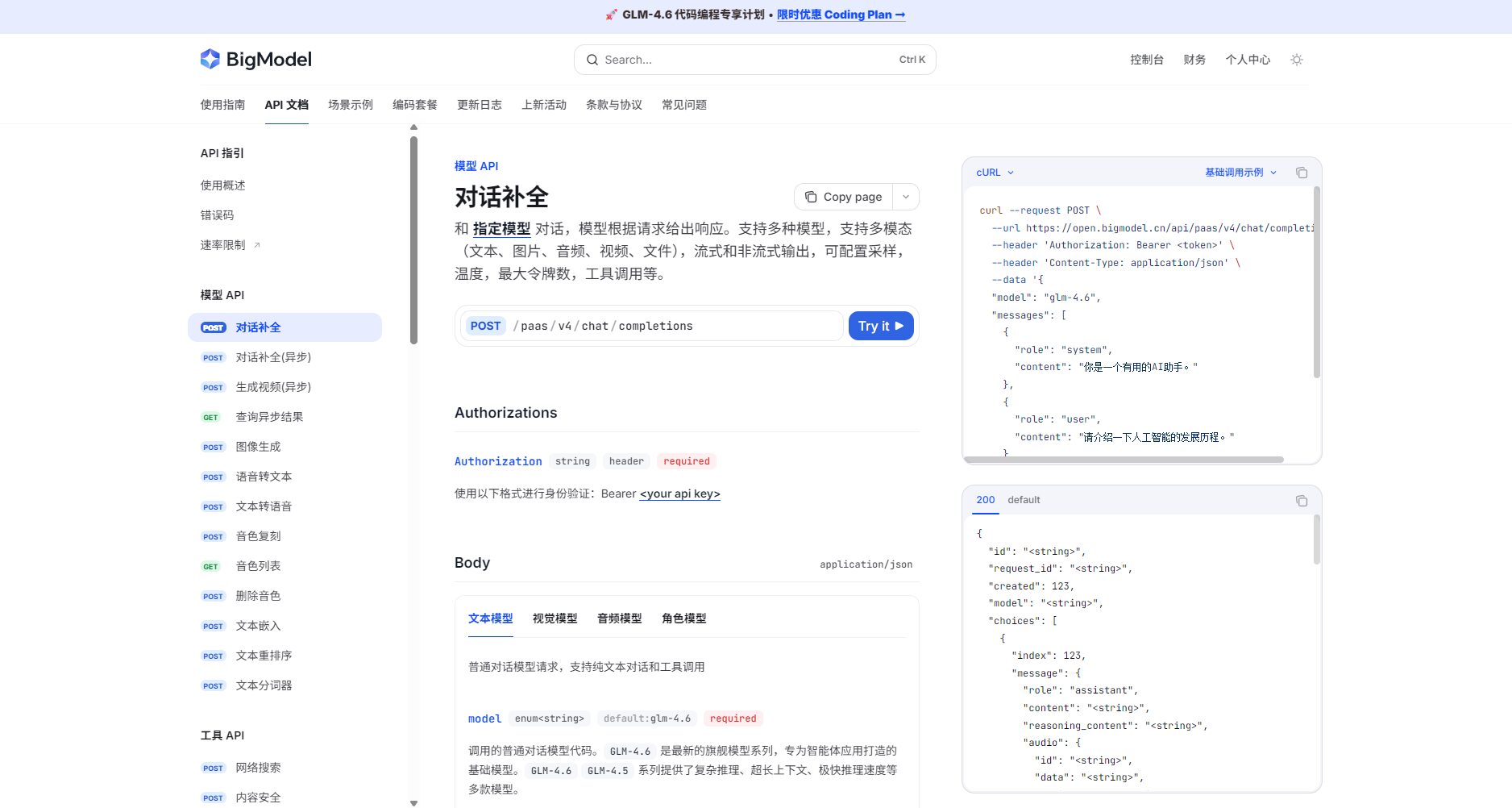Switch to the default response tab
1512x808 pixels.
coord(1024,500)
